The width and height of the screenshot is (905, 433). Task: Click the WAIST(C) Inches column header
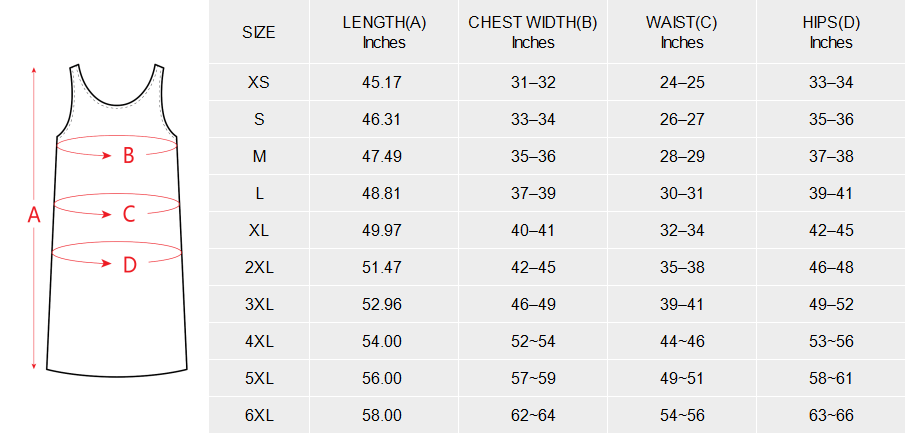tap(682, 32)
